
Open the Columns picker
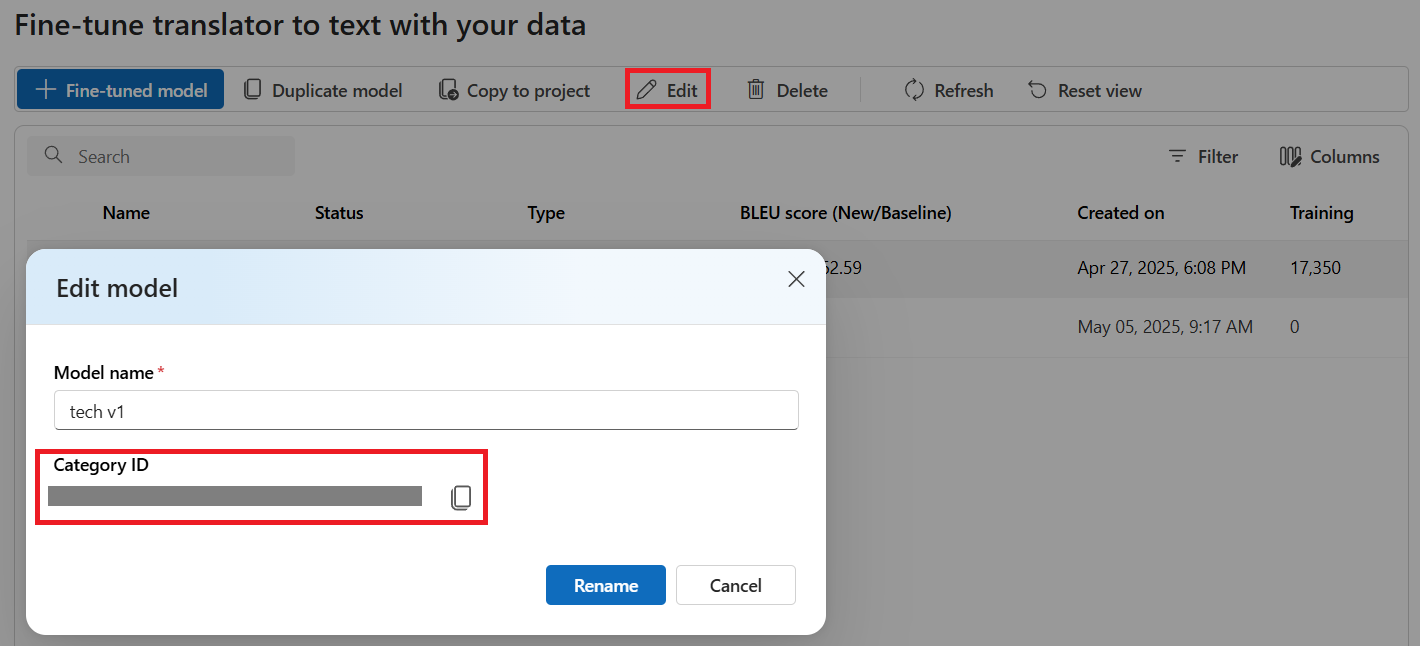[1329, 156]
